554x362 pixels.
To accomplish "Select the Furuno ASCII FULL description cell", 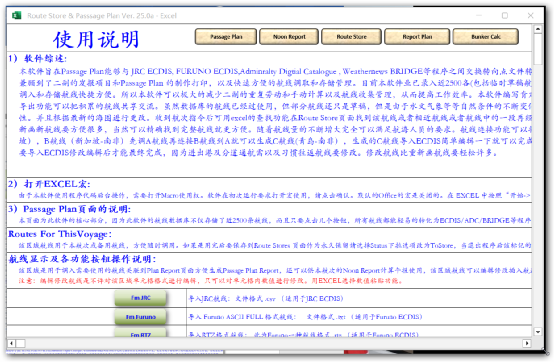I will point(359,317).
